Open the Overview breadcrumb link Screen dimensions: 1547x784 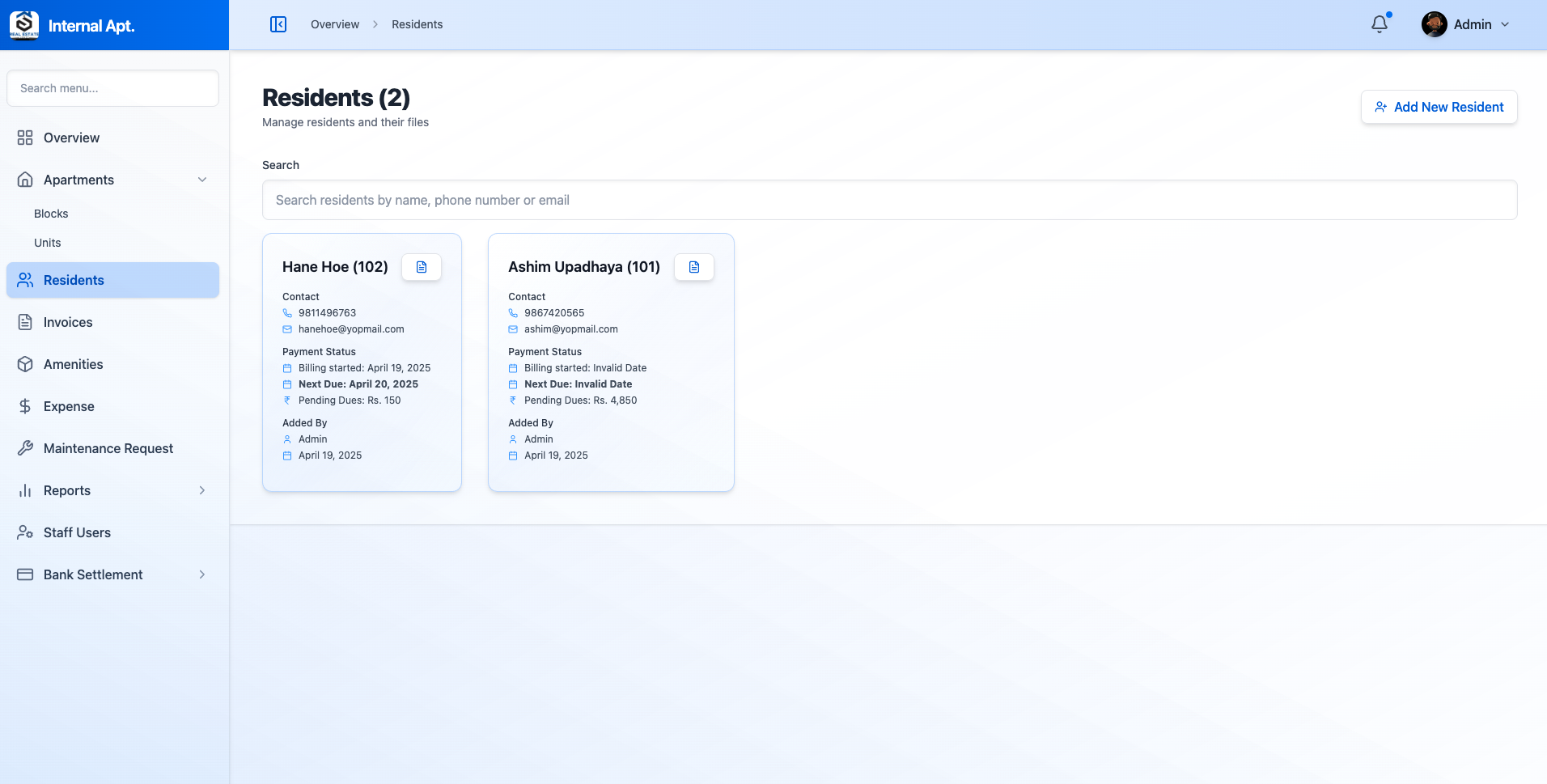(x=334, y=24)
